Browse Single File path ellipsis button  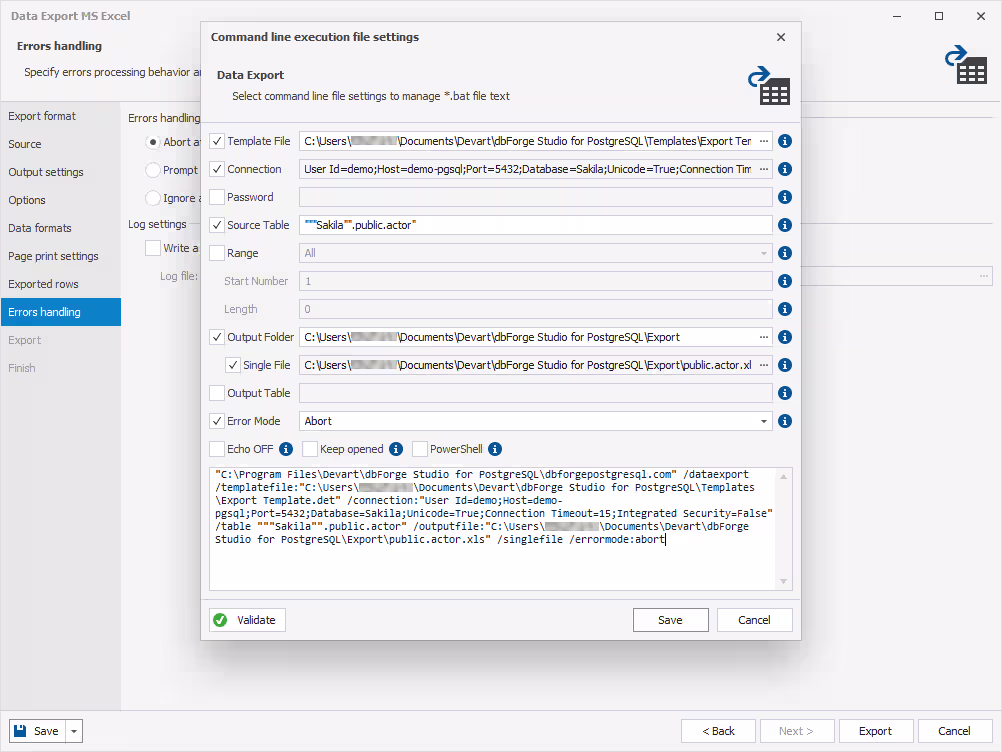pyautogui.click(x=764, y=365)
